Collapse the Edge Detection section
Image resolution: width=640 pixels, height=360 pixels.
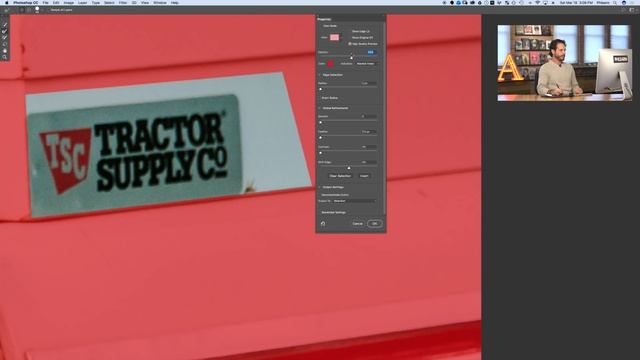point(320,75)
